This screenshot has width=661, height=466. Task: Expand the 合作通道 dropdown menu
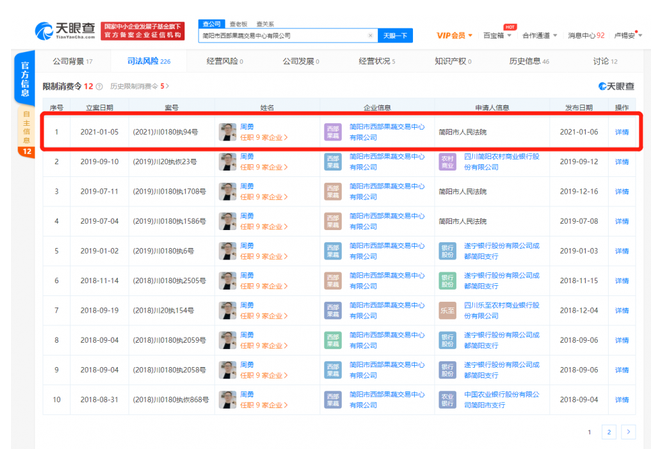[x=540, y=36]
